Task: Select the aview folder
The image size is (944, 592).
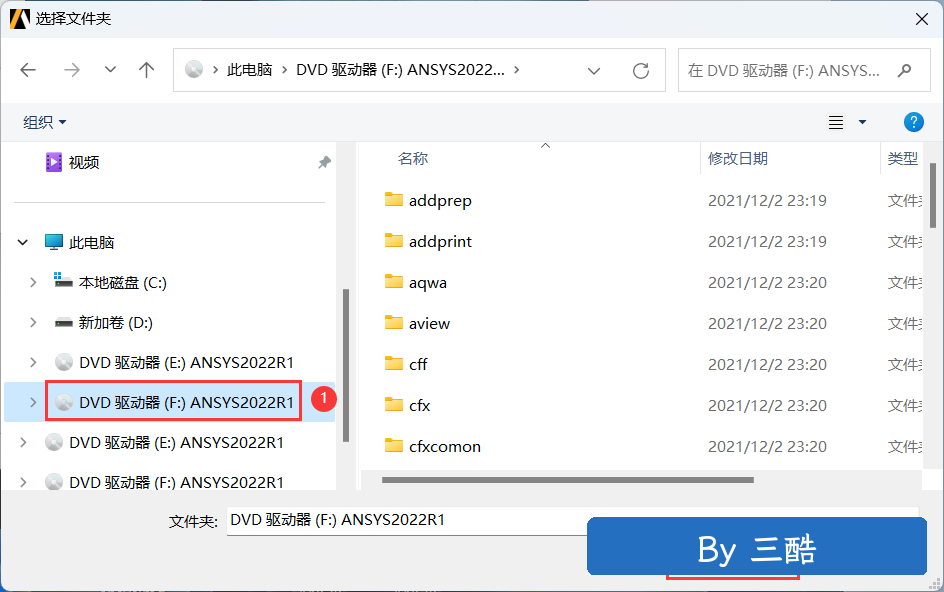Action: [x=417, y=323]
